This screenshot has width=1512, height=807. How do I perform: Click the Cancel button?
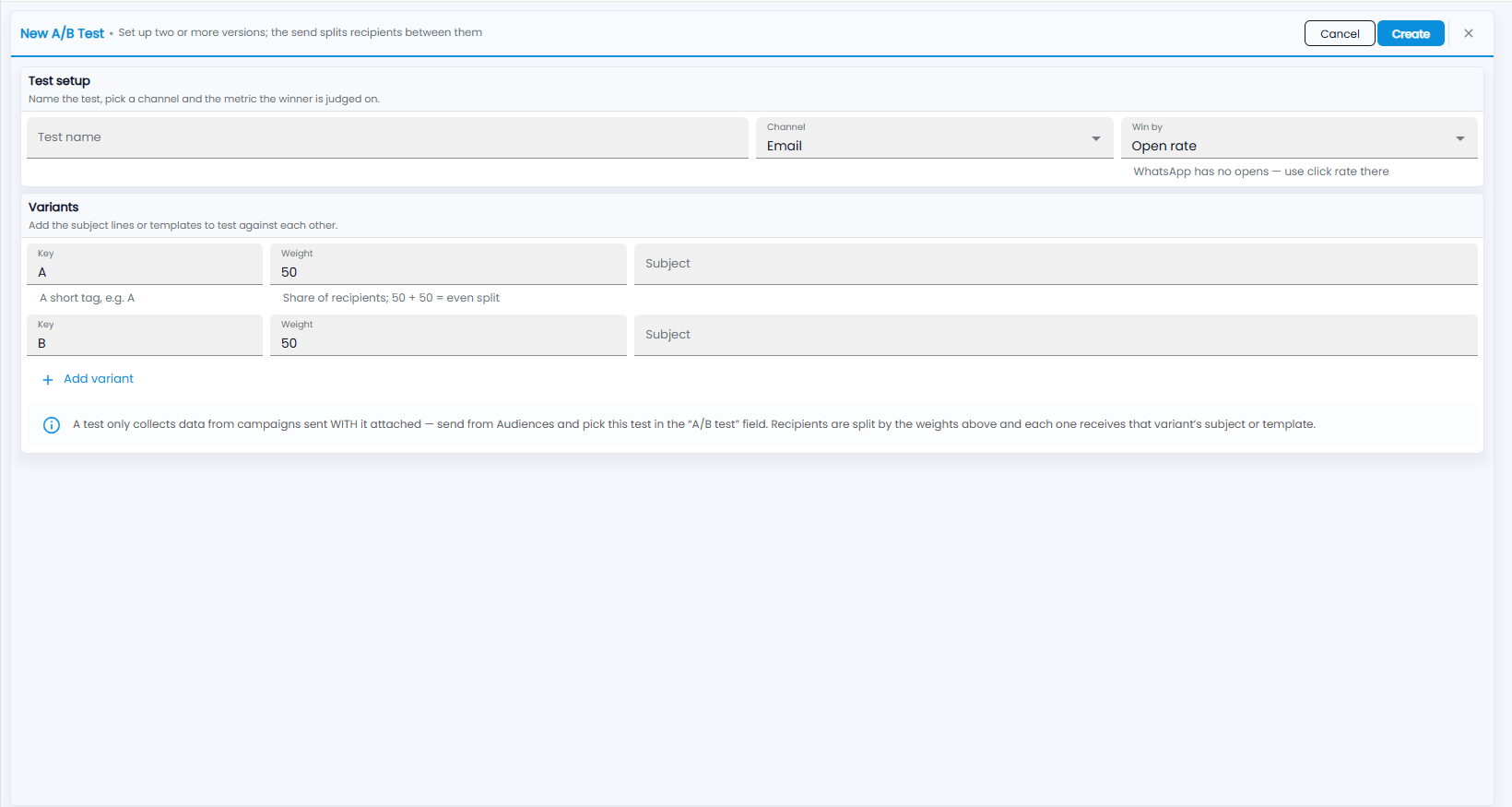pos(1340,33)
